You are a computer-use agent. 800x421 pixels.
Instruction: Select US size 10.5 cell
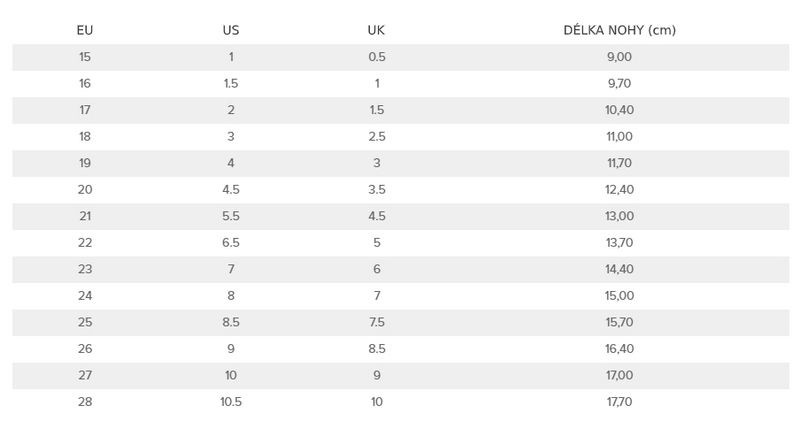pyautogui.click(x=231, y=402)
